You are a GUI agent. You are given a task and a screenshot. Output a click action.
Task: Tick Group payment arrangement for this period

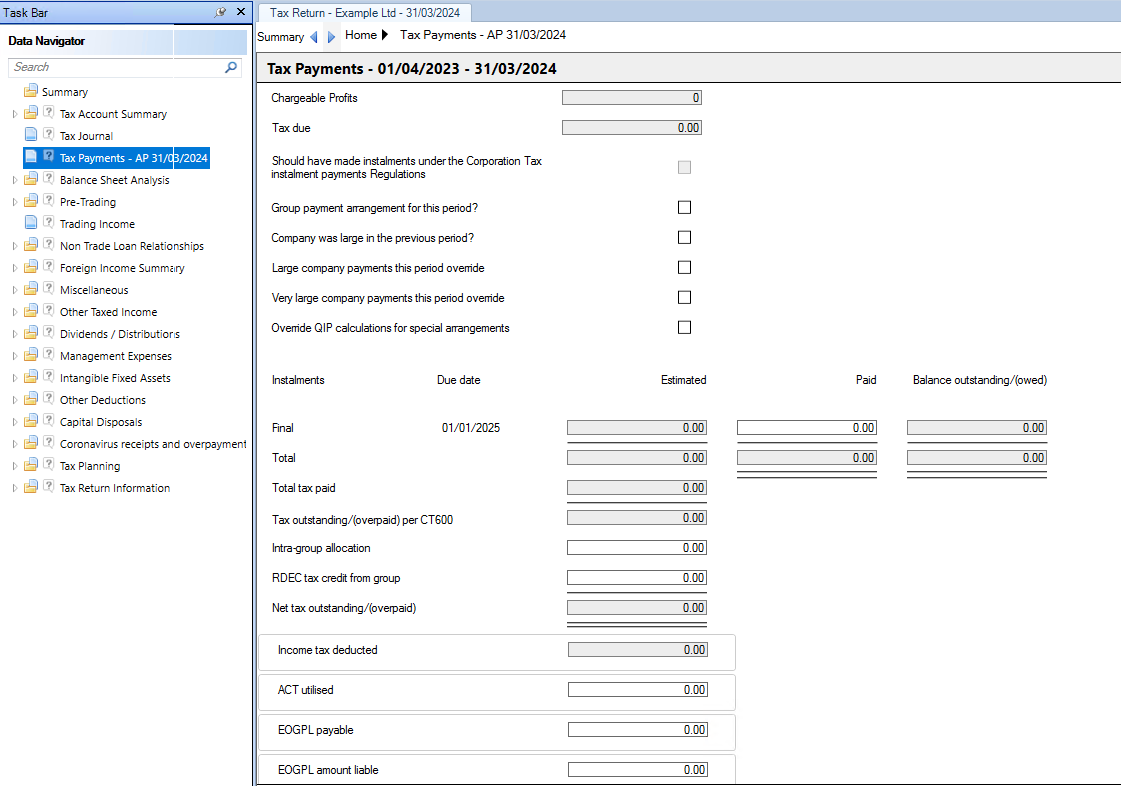[x=684, y=207]
